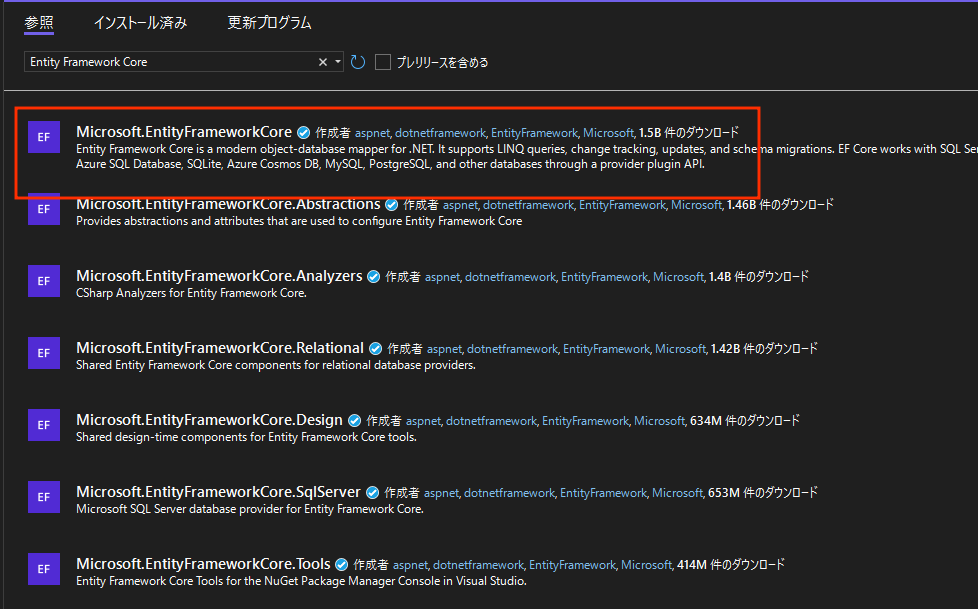Select the EntityFrameworkCore.Design package icon
The width and height of the screenshot is (978, 609).
tap(44, 425)
